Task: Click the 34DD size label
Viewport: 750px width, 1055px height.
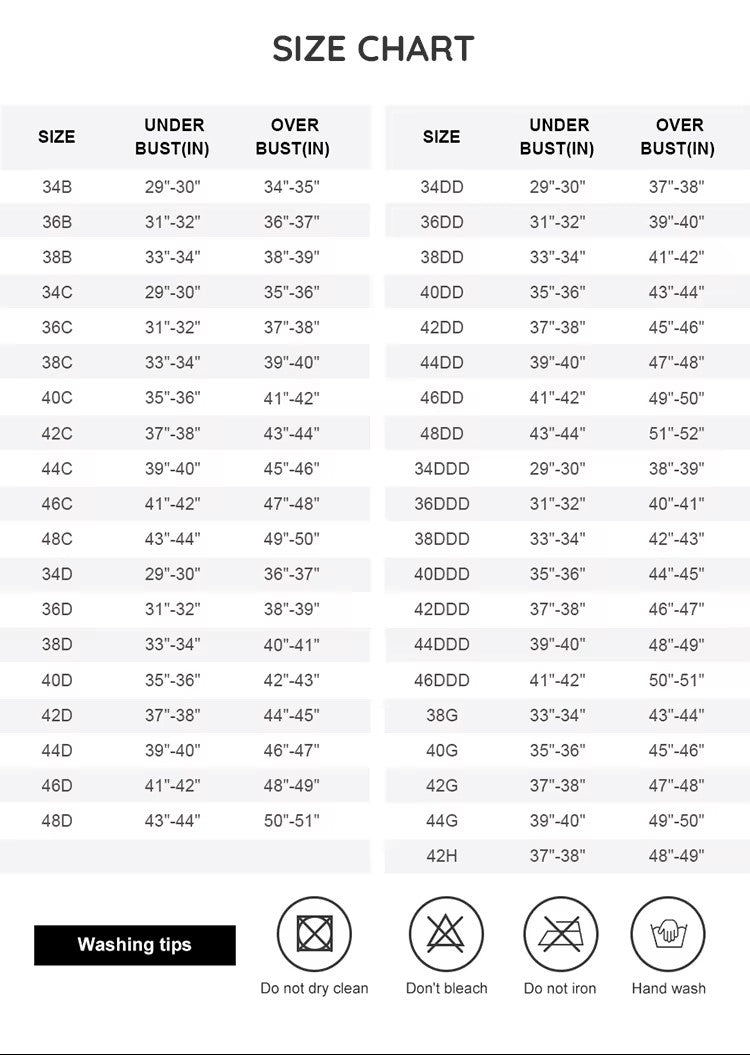Action: click(442, 186)
